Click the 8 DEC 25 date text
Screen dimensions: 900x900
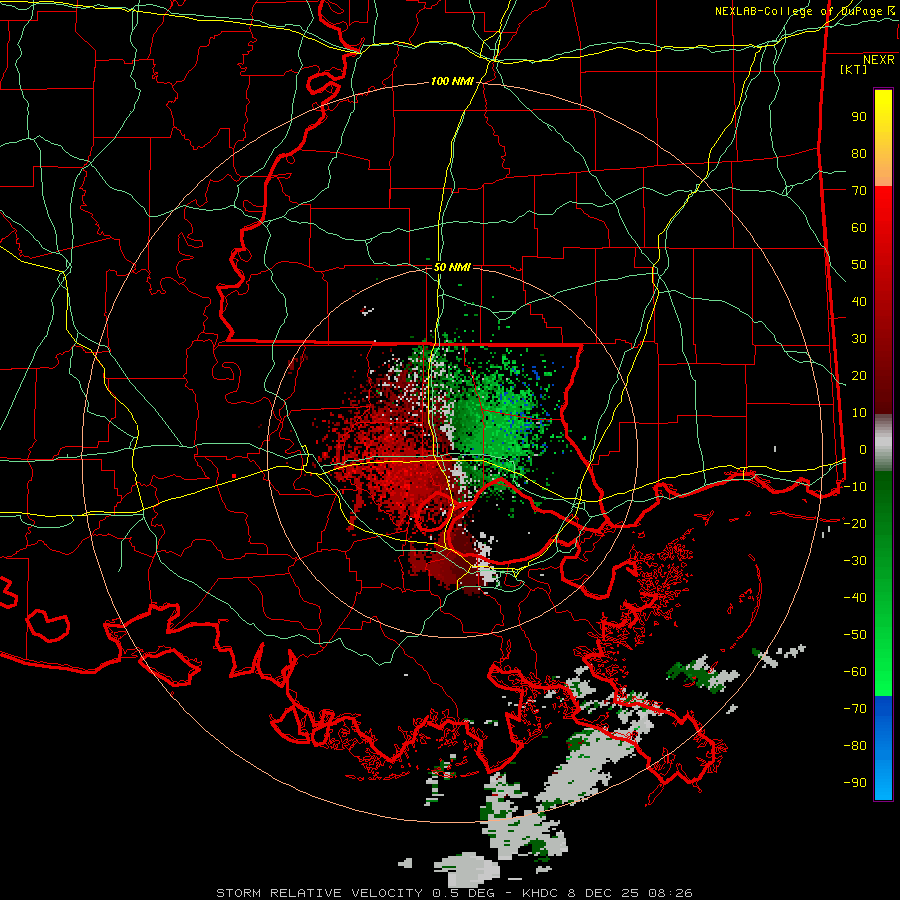[x=604, y=893]
